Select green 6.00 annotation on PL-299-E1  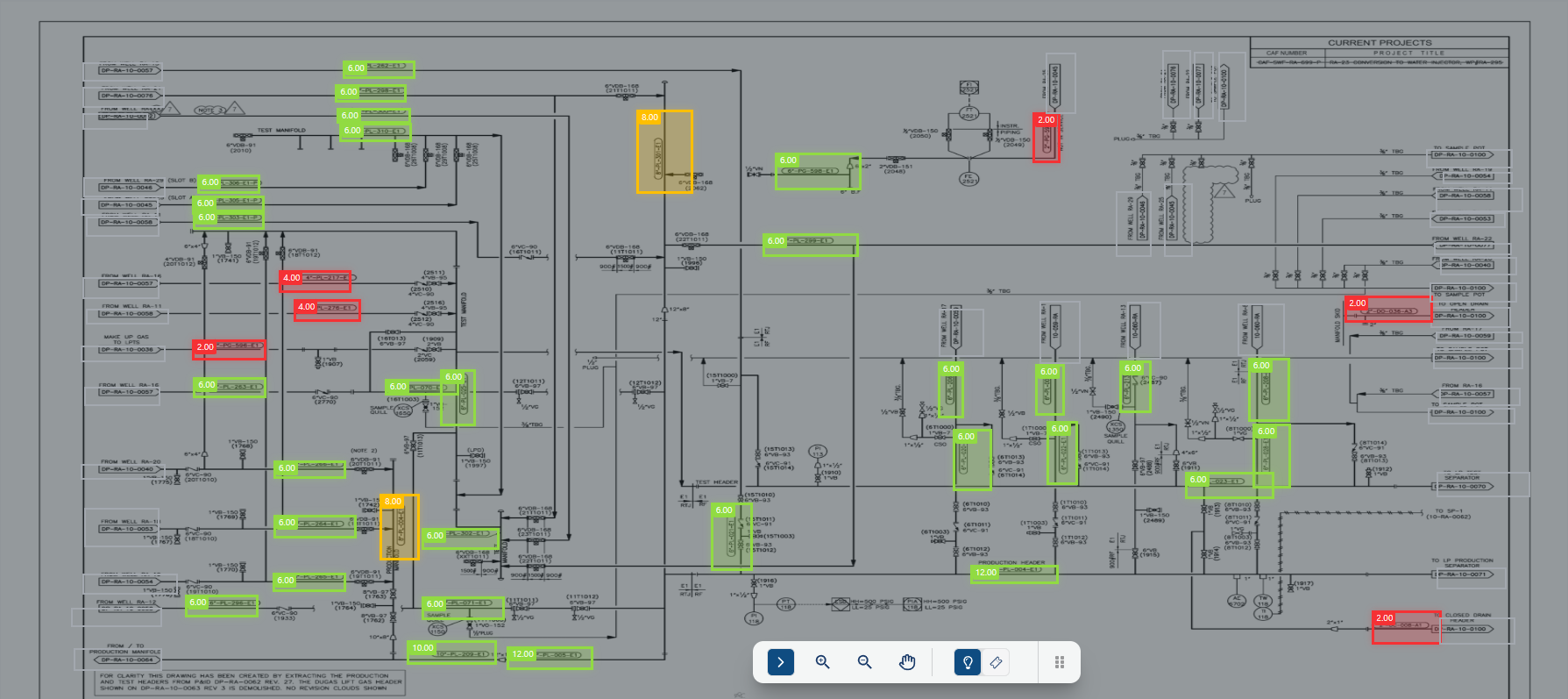[810, 244]
